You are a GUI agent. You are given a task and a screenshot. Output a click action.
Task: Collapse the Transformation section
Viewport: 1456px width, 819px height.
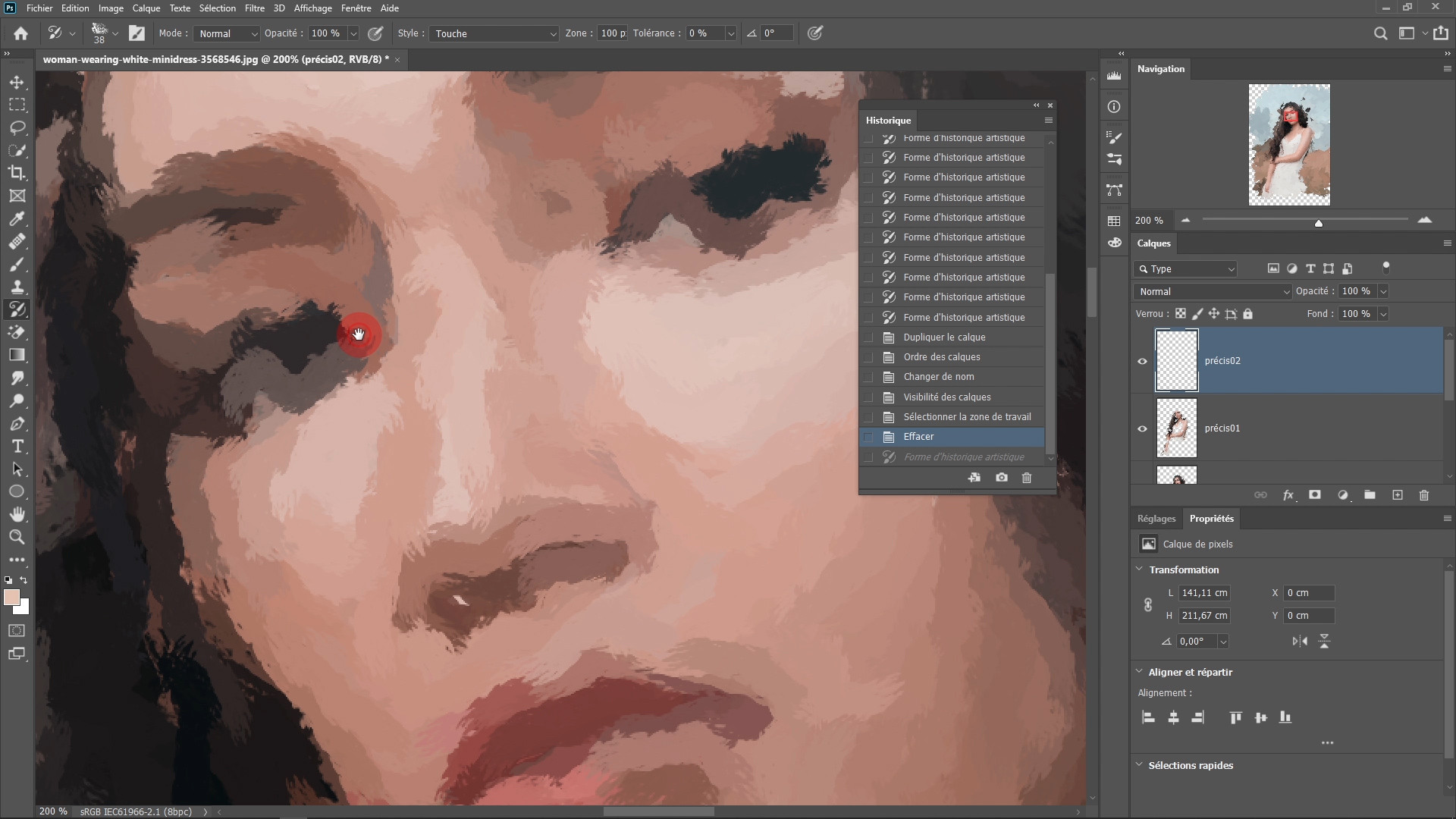pos(1139,569)
